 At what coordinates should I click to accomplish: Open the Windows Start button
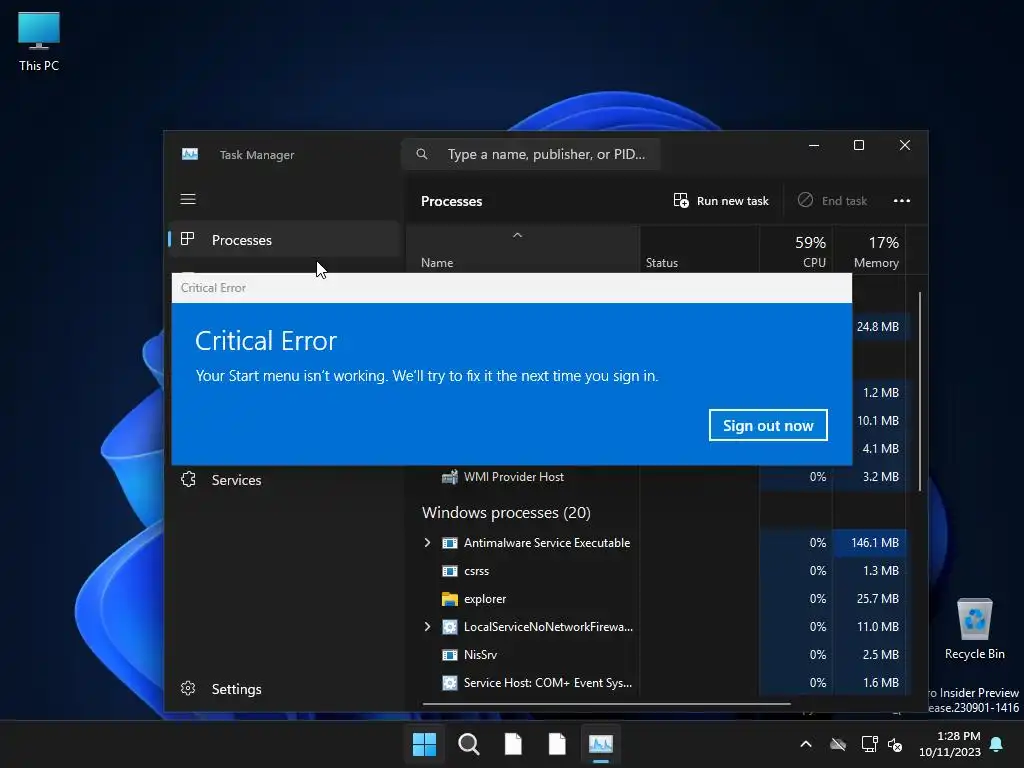point(424,744)
